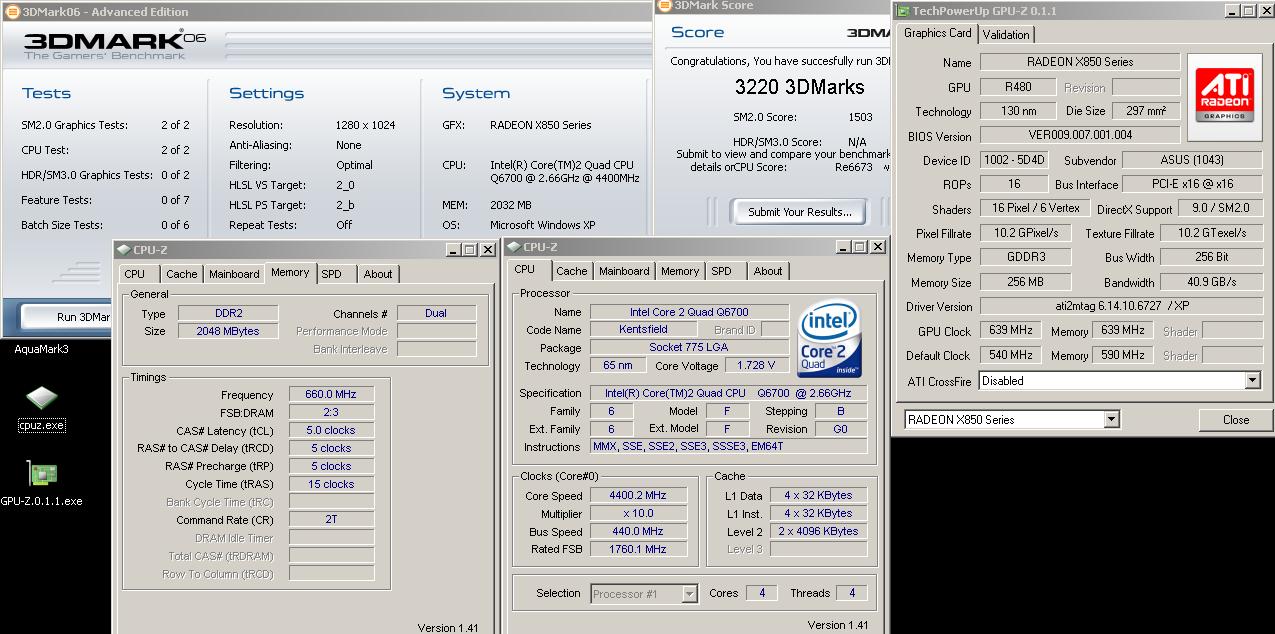Open the Cache tab in the CPU-Z CPU window

(572, 271)
